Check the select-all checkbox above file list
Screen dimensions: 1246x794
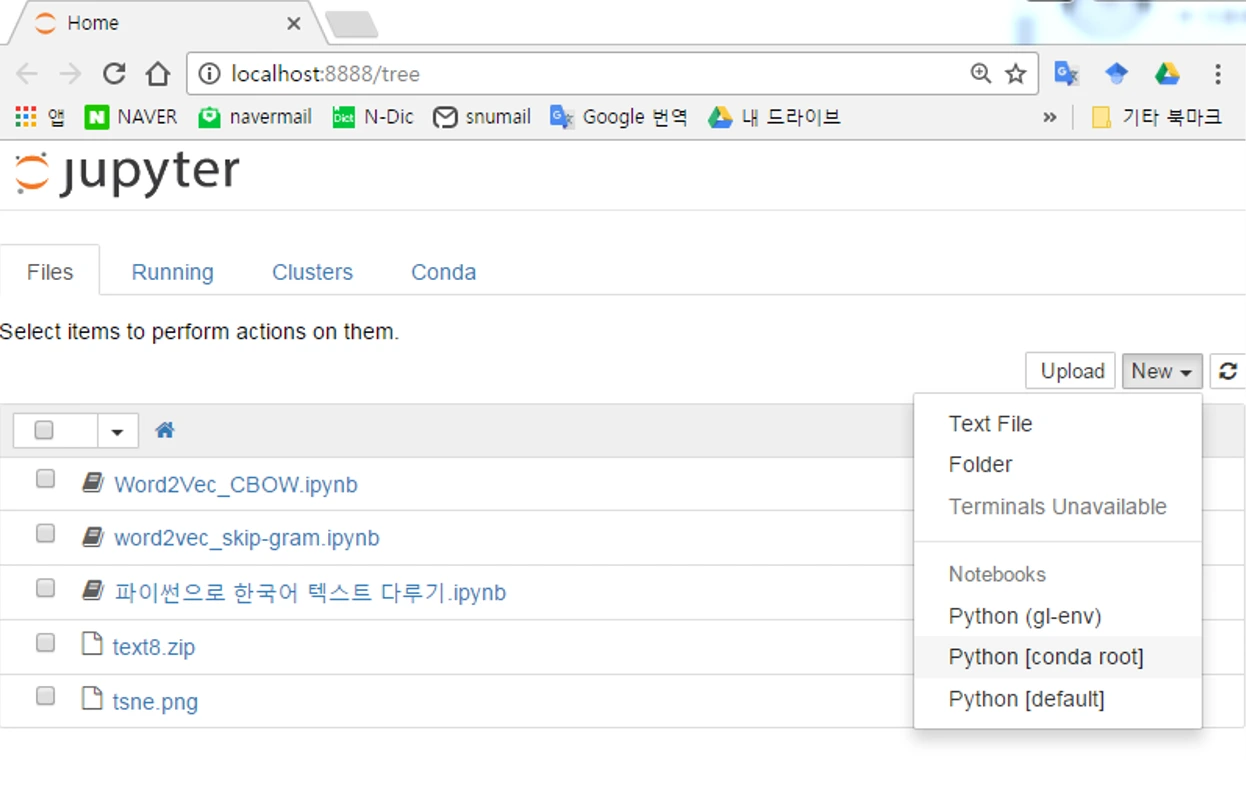click(x=44, y=429)
